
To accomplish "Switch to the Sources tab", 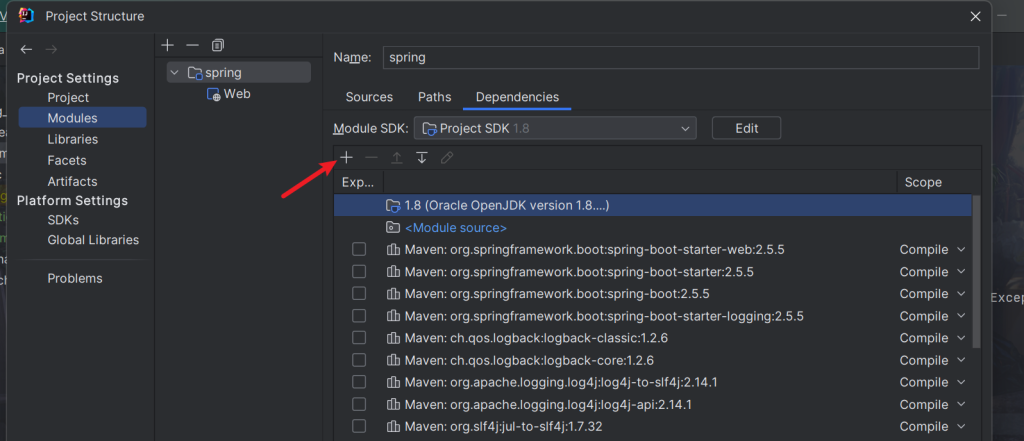I will point(369,97).
